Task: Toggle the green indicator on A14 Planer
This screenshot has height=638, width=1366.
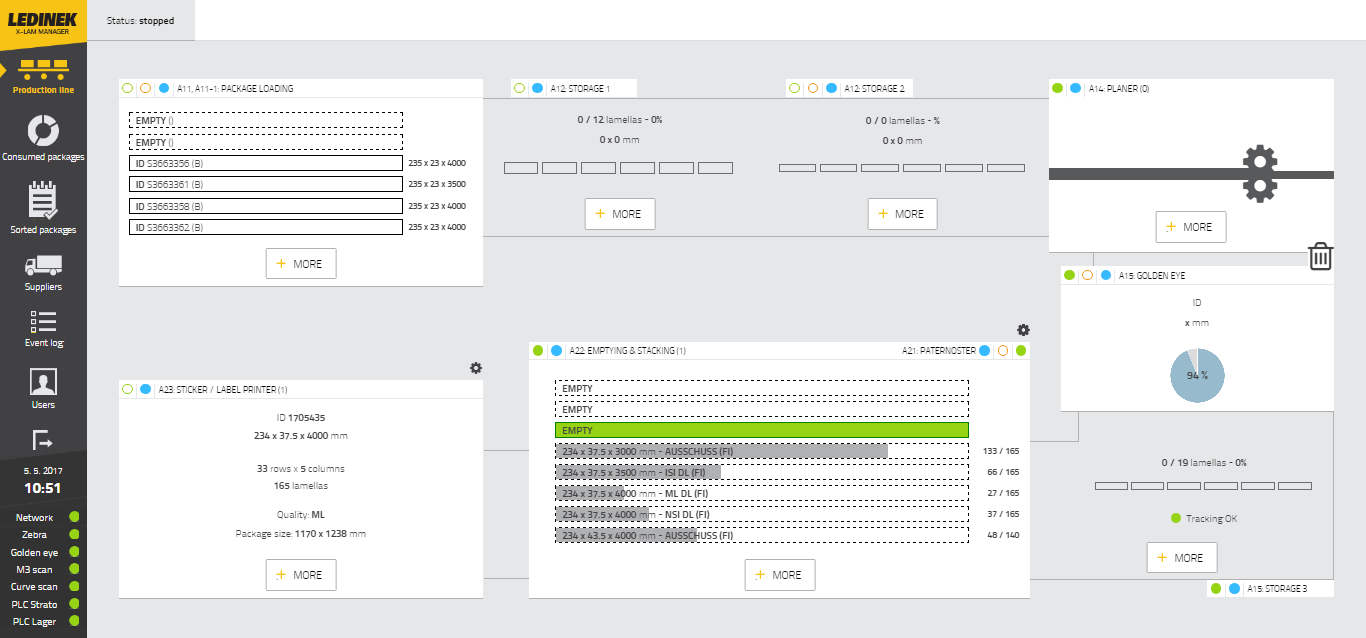Action: point(1058,88)
